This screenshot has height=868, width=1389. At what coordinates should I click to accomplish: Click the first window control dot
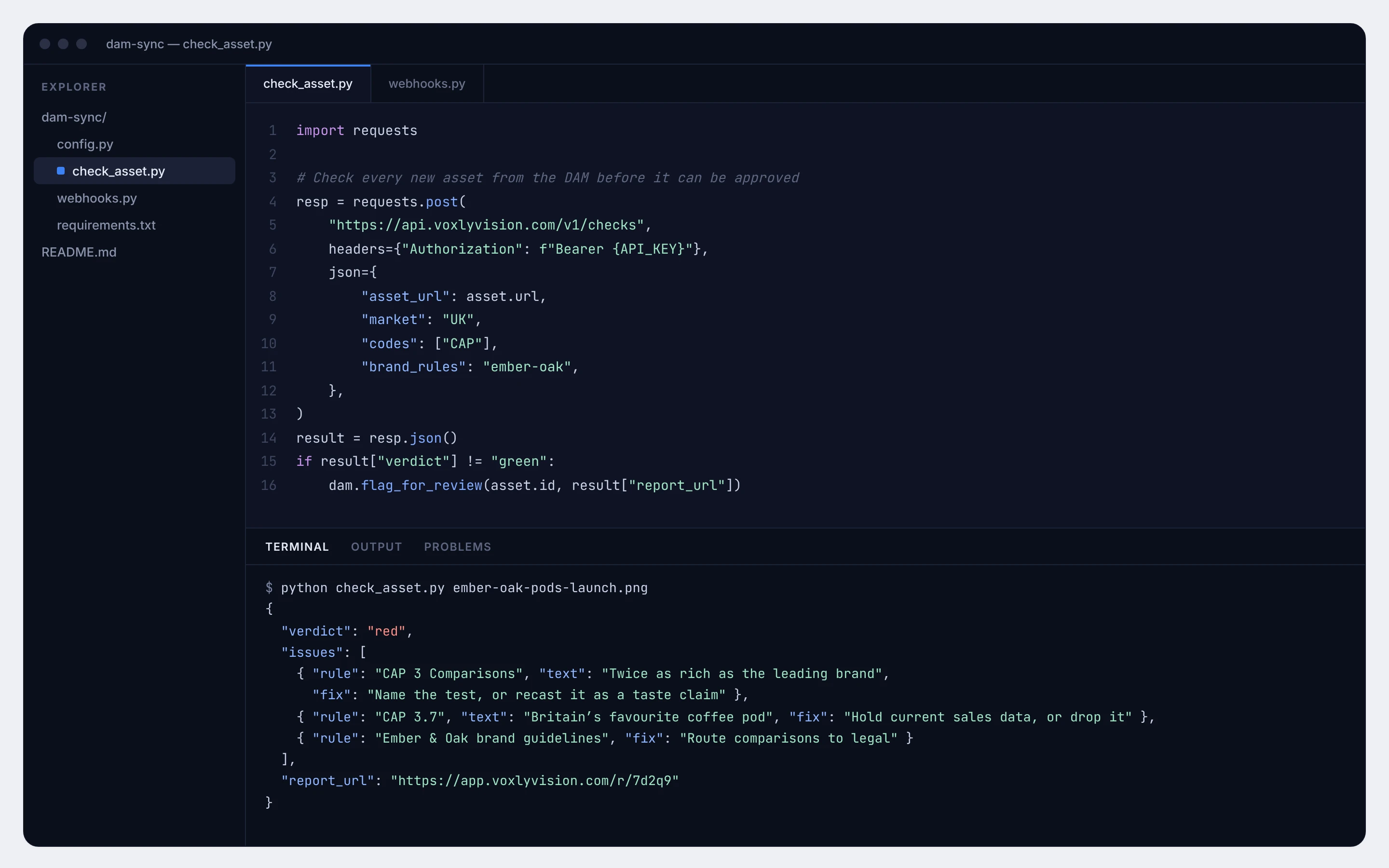point(45,44)
